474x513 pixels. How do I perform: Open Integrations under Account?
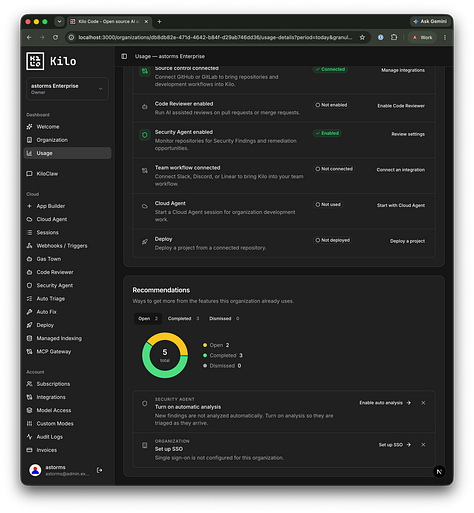[67, 397]
